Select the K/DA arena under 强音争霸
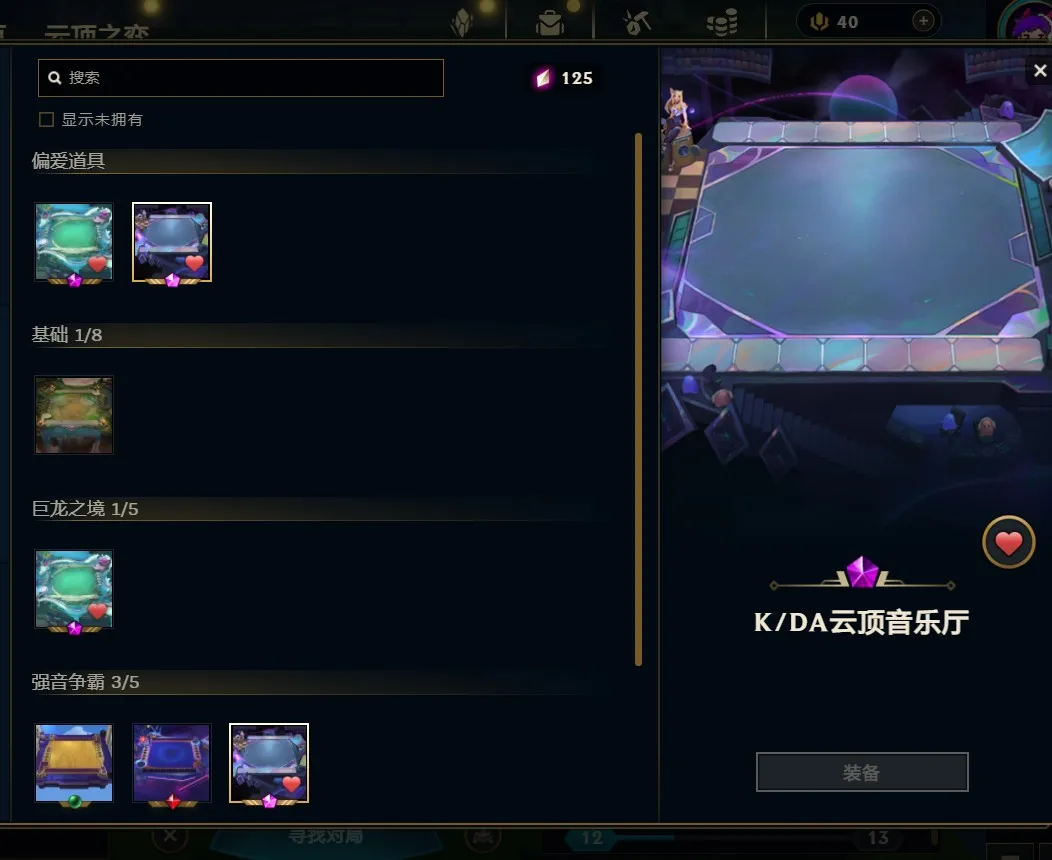 pos(269,764)
